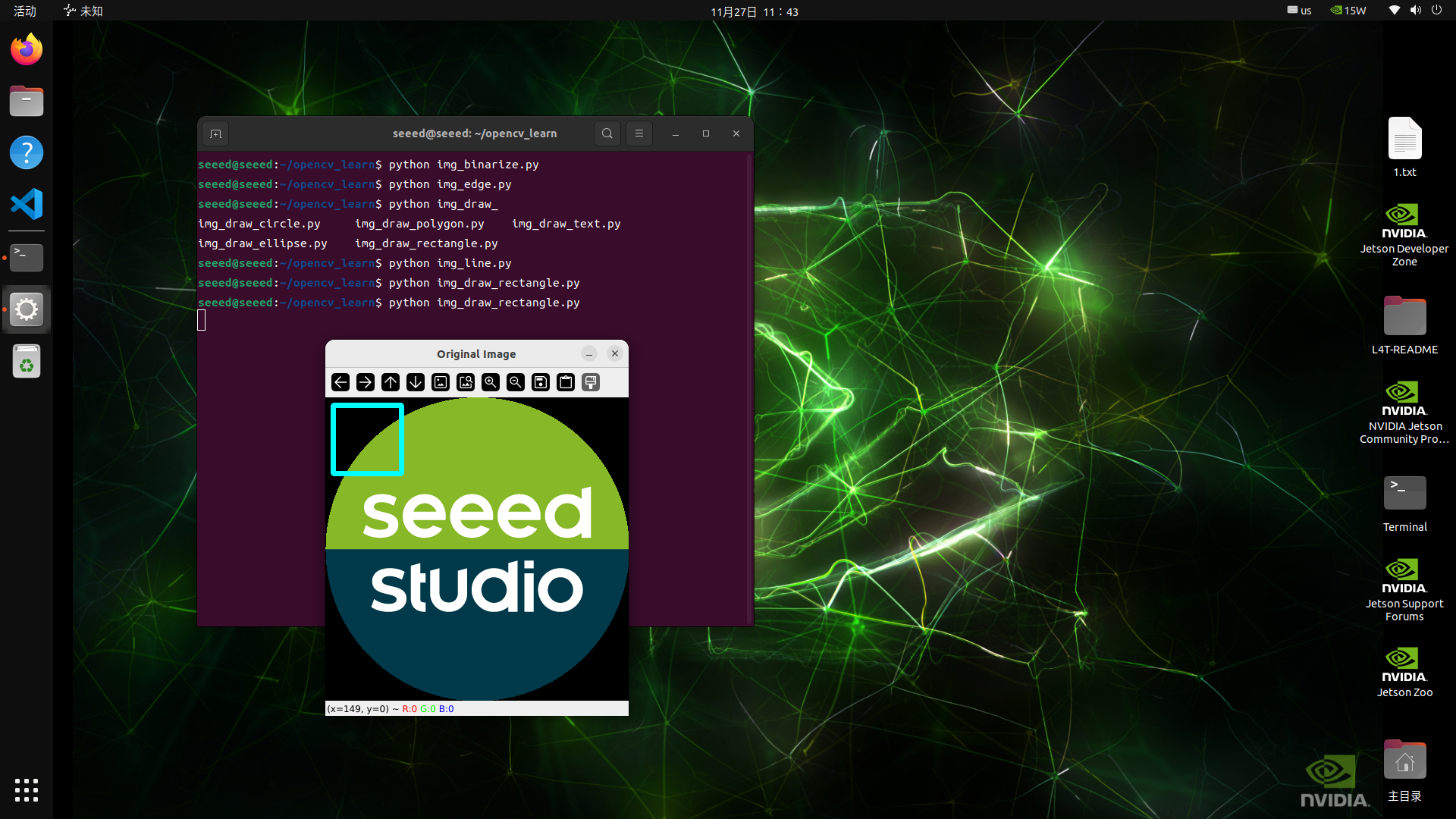Launch Firefox from the dock
The width and height of the screenshot is (1456, 819).
click(27, 50)
